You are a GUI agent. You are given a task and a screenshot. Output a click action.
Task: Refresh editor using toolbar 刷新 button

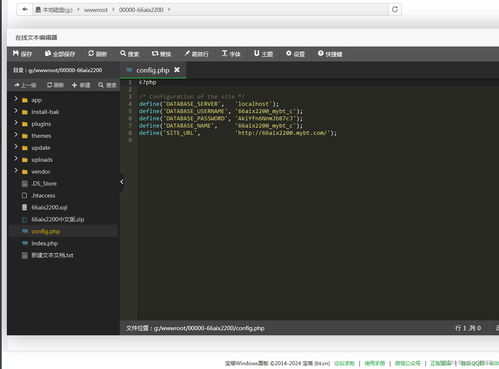97,54
